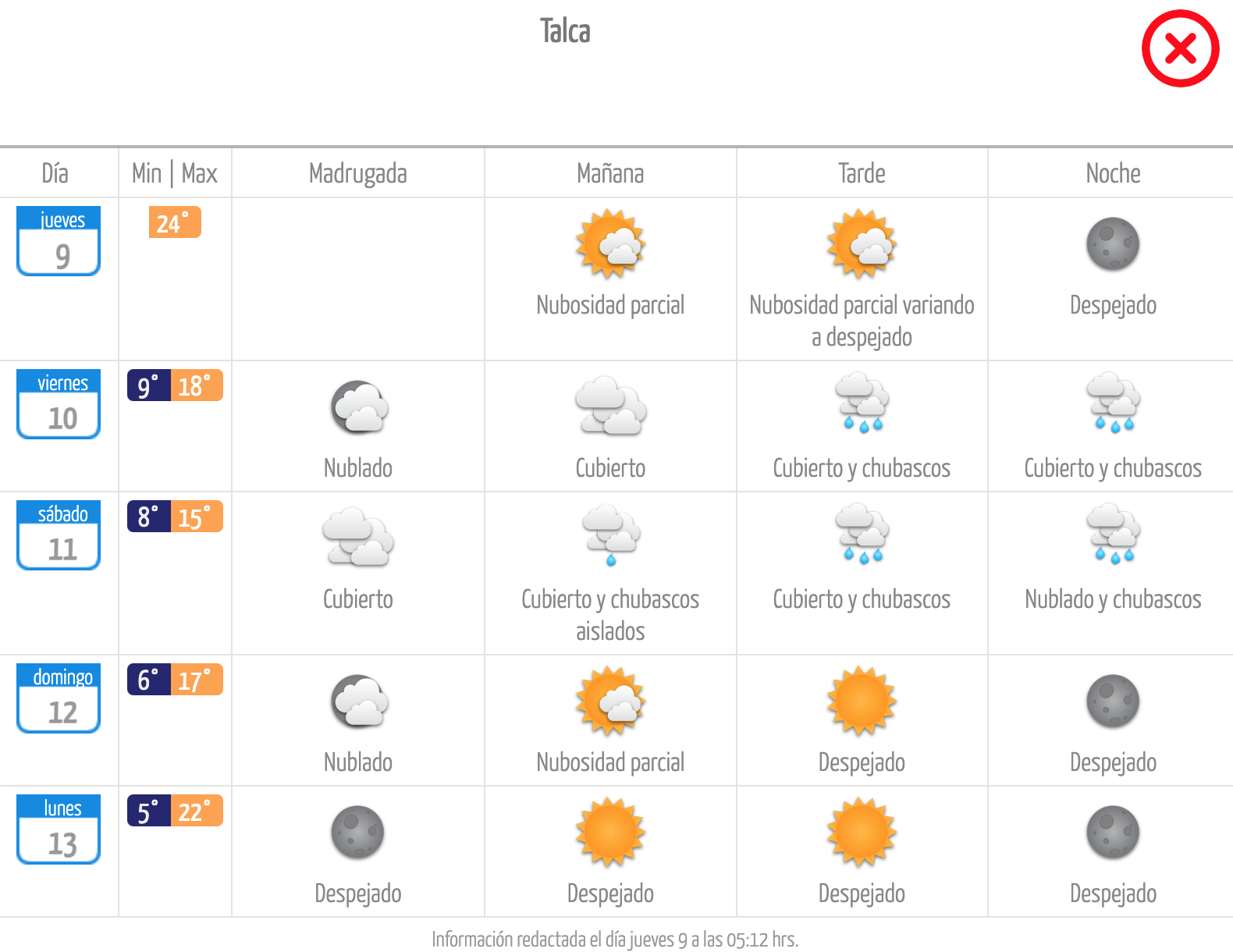
Task: Click Sunday afternoon clear sun icon
Action: [x=862, y=701]
